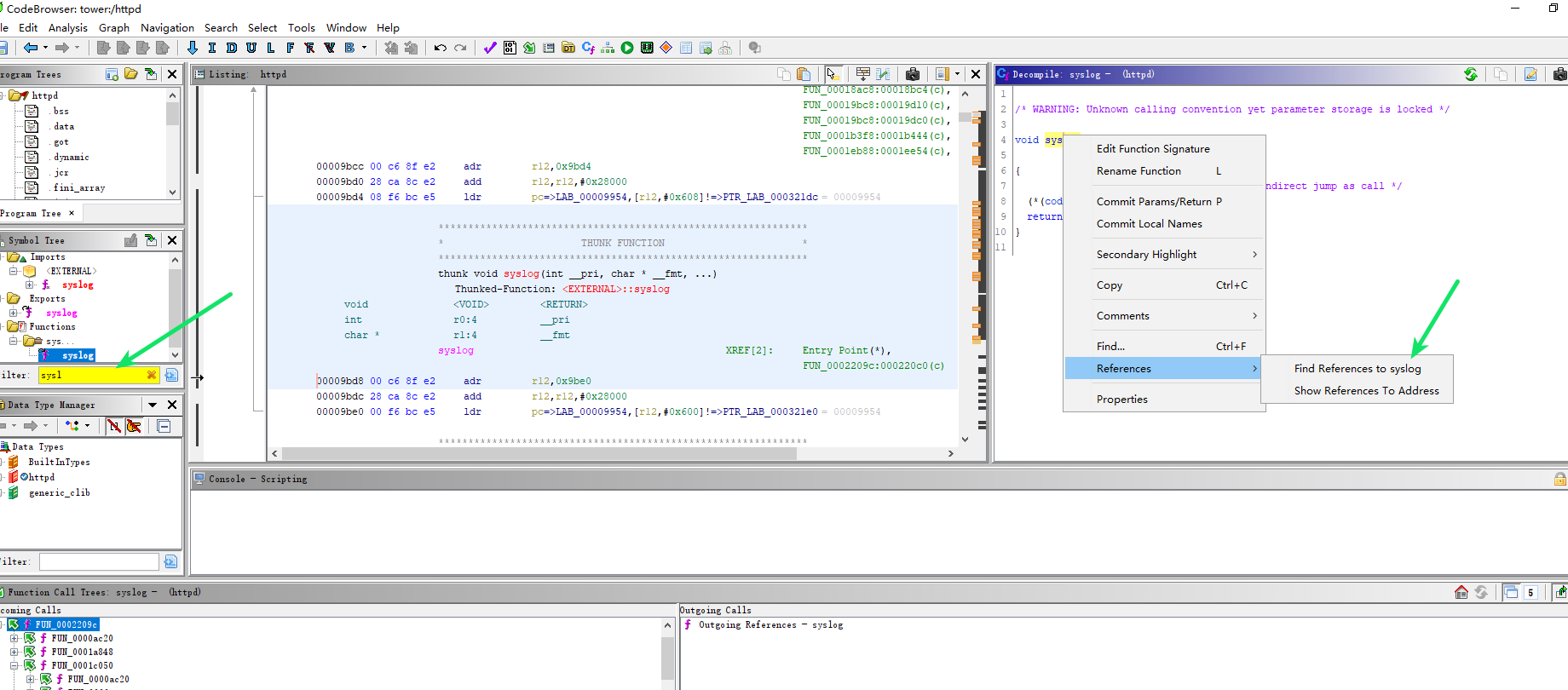Open the Decompiler window toolbar icon

click(x=588, y=48)
